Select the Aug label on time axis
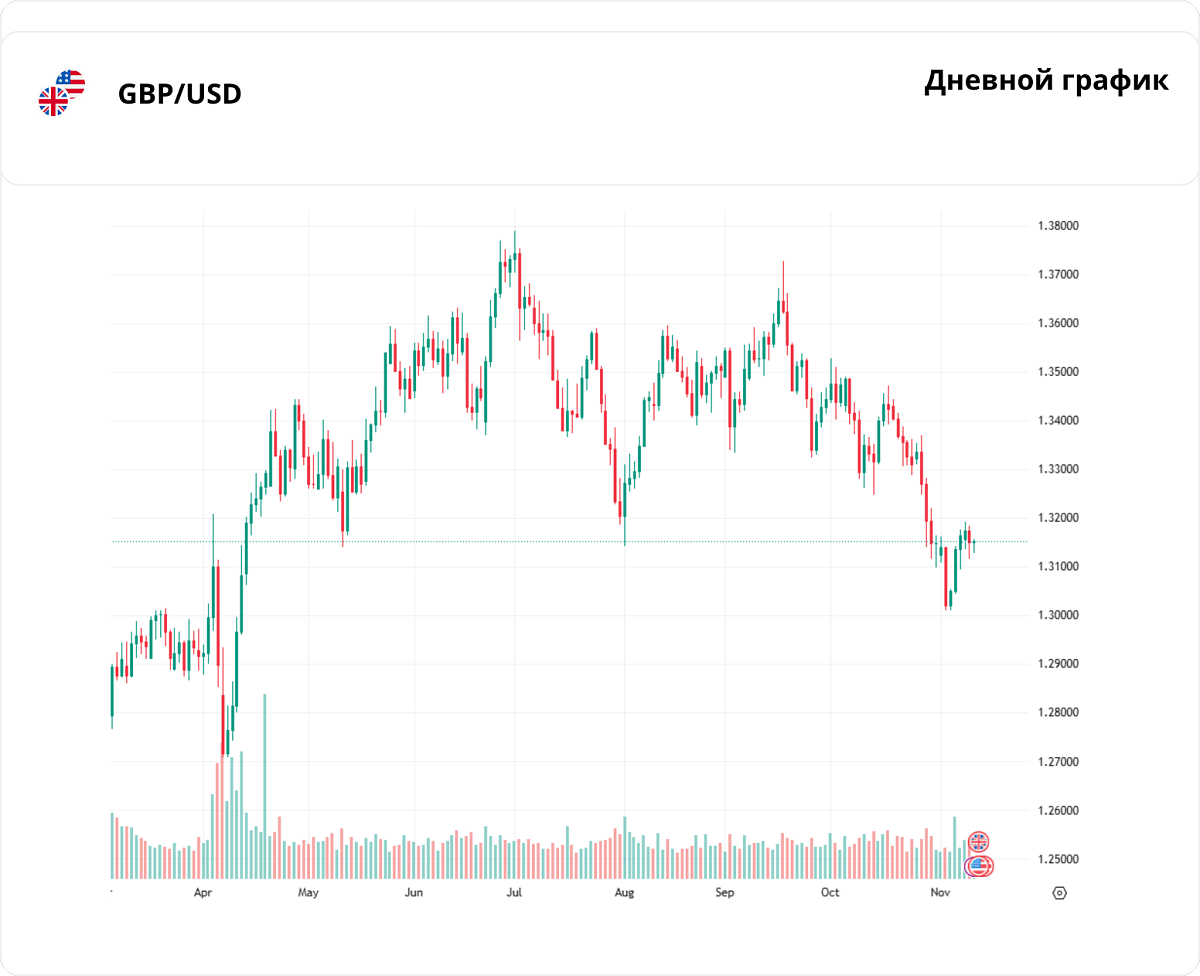The image size is (1200, 976). pyautogui.click(x=624, y=892)
